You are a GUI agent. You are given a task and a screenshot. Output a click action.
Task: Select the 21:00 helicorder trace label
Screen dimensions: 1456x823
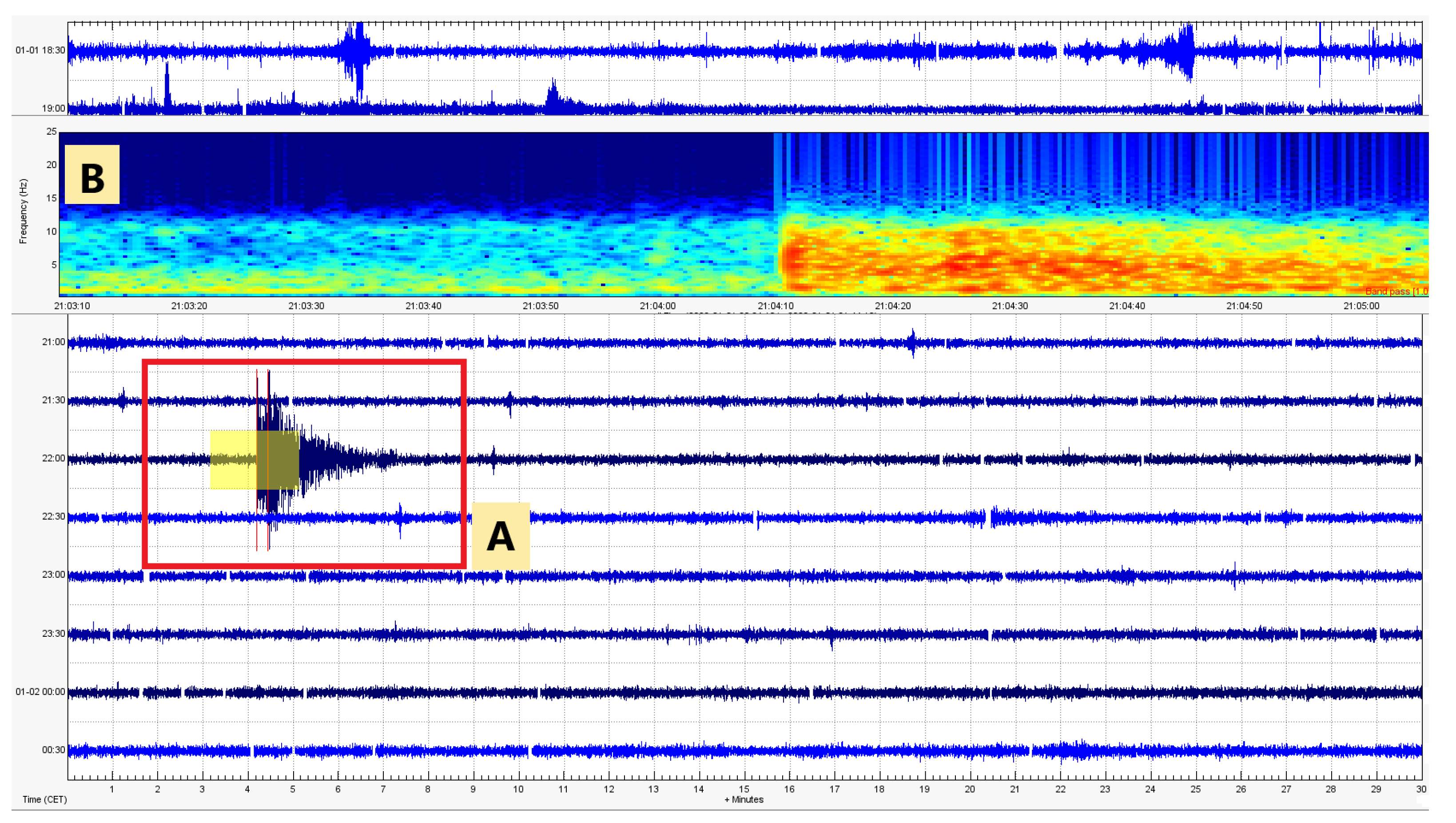coord(53,342)
